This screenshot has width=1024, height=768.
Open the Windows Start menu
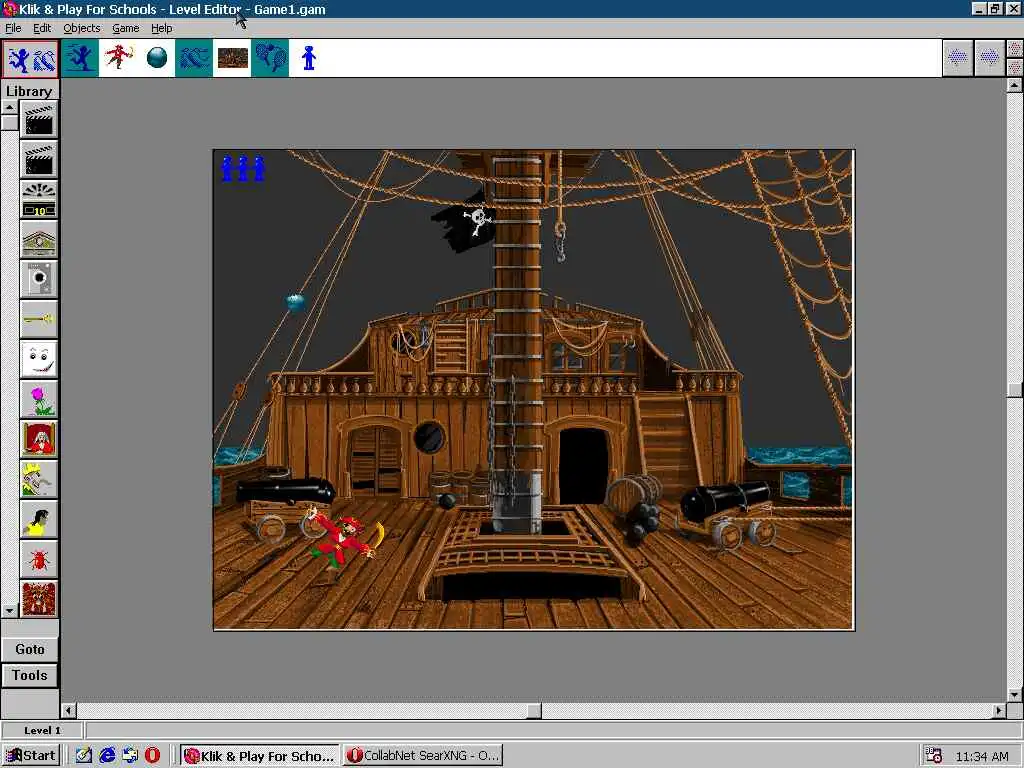click(x=31, y=756)
